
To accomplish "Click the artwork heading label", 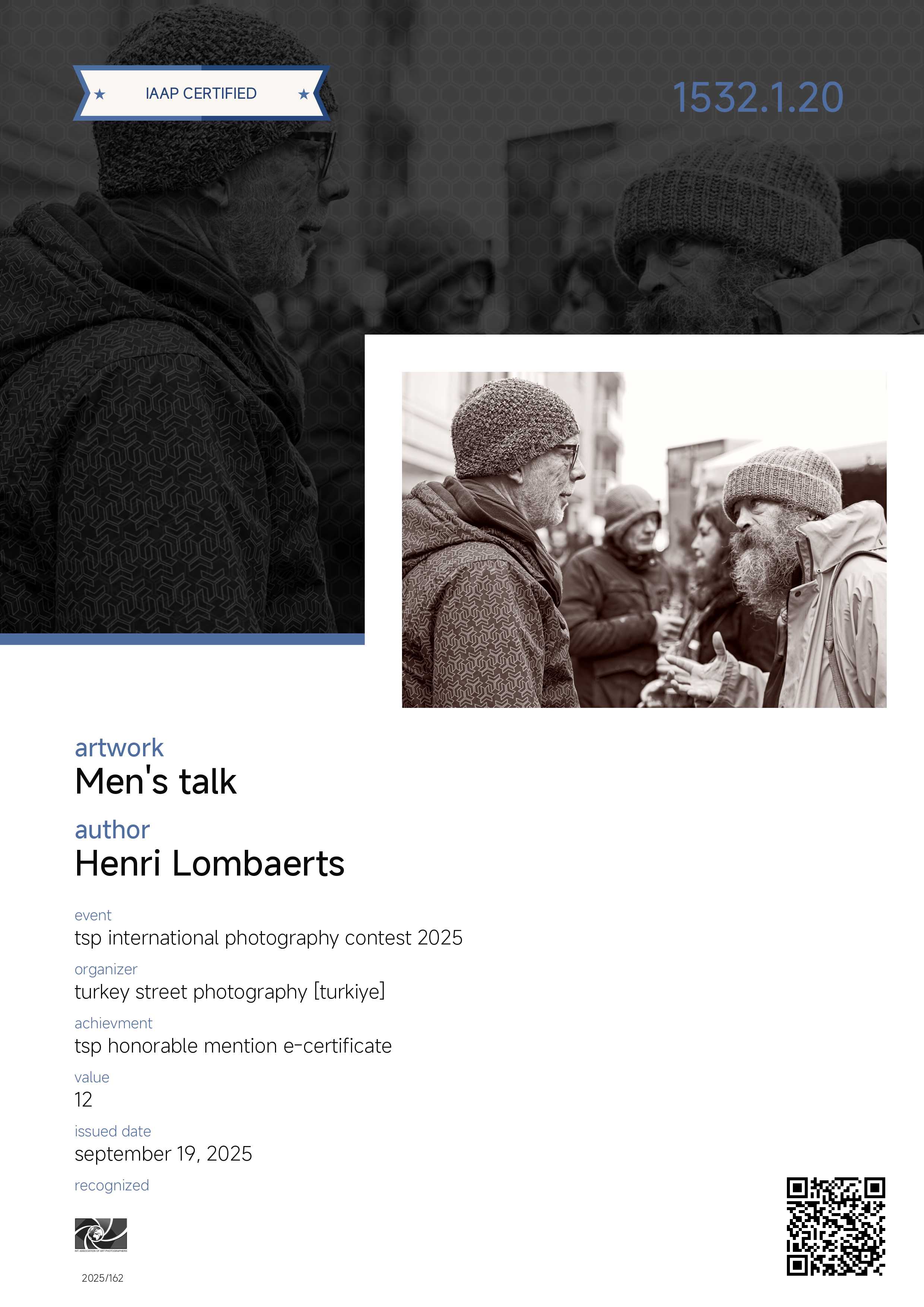I will coord(119,747).
